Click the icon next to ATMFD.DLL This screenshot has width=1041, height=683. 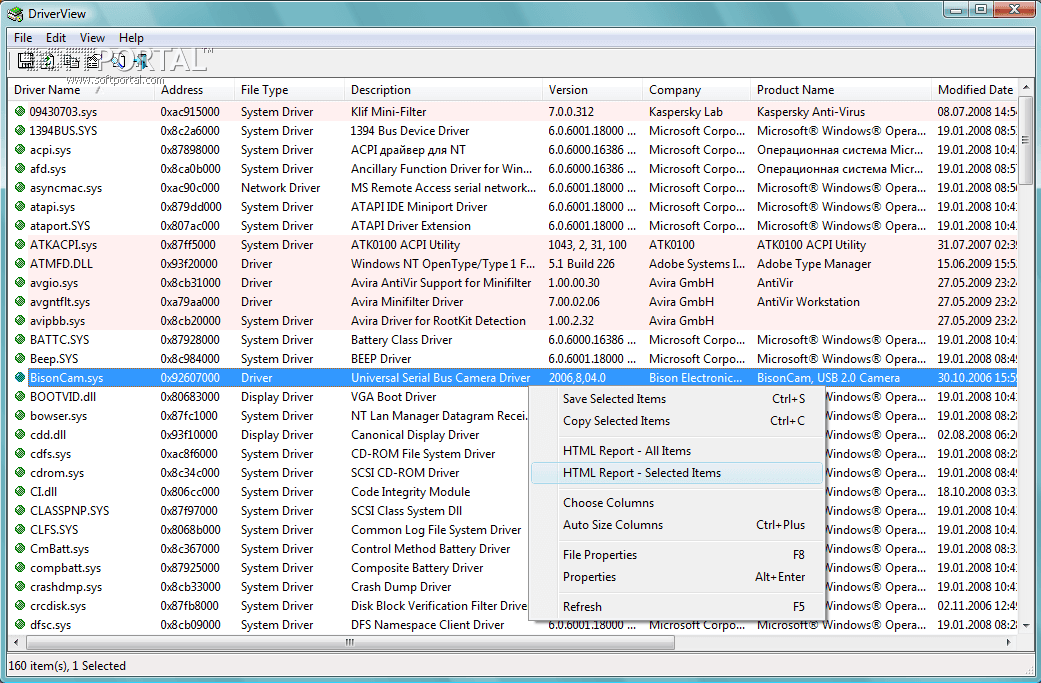pos(20,264)
